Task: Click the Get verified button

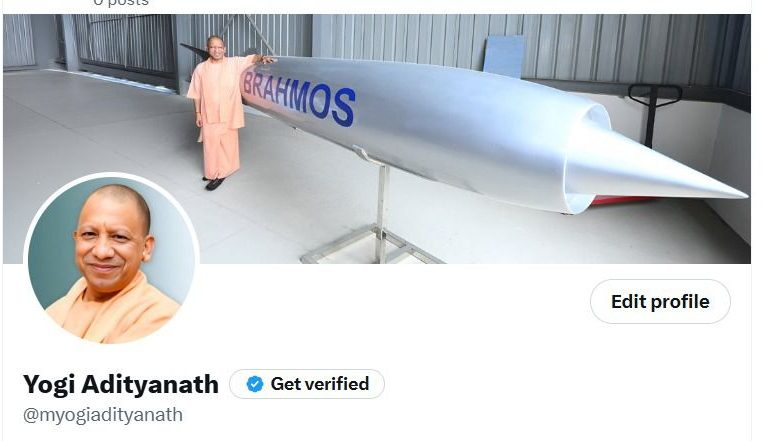Action: point(307,384)
